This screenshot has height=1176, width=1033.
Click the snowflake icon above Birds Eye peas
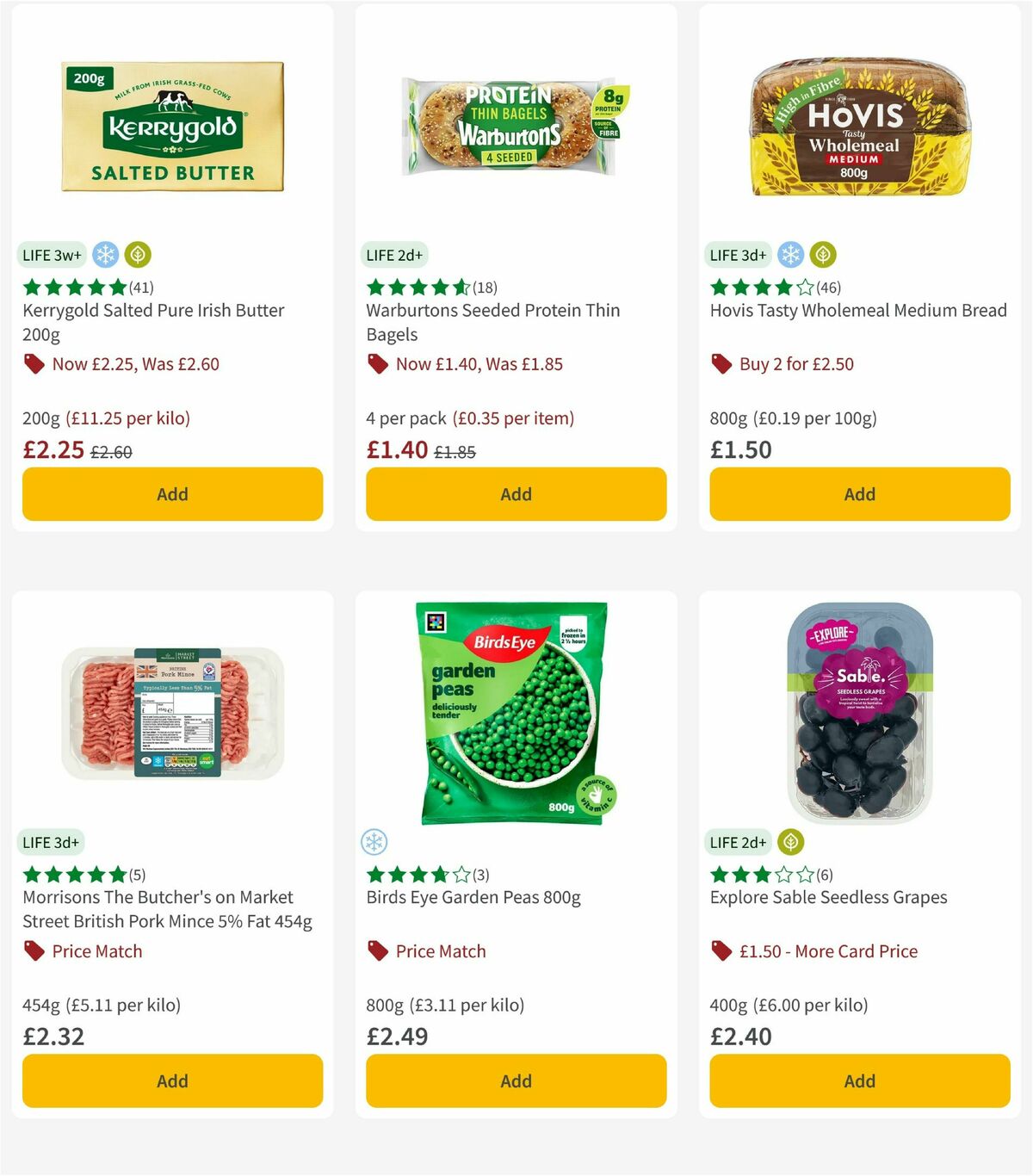pyautogui.click(x=376, y=842)
